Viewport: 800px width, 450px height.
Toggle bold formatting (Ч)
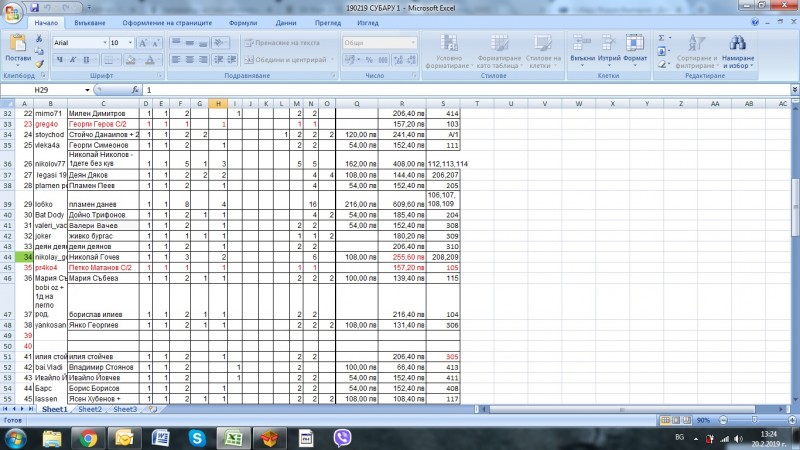click(59, 60)
